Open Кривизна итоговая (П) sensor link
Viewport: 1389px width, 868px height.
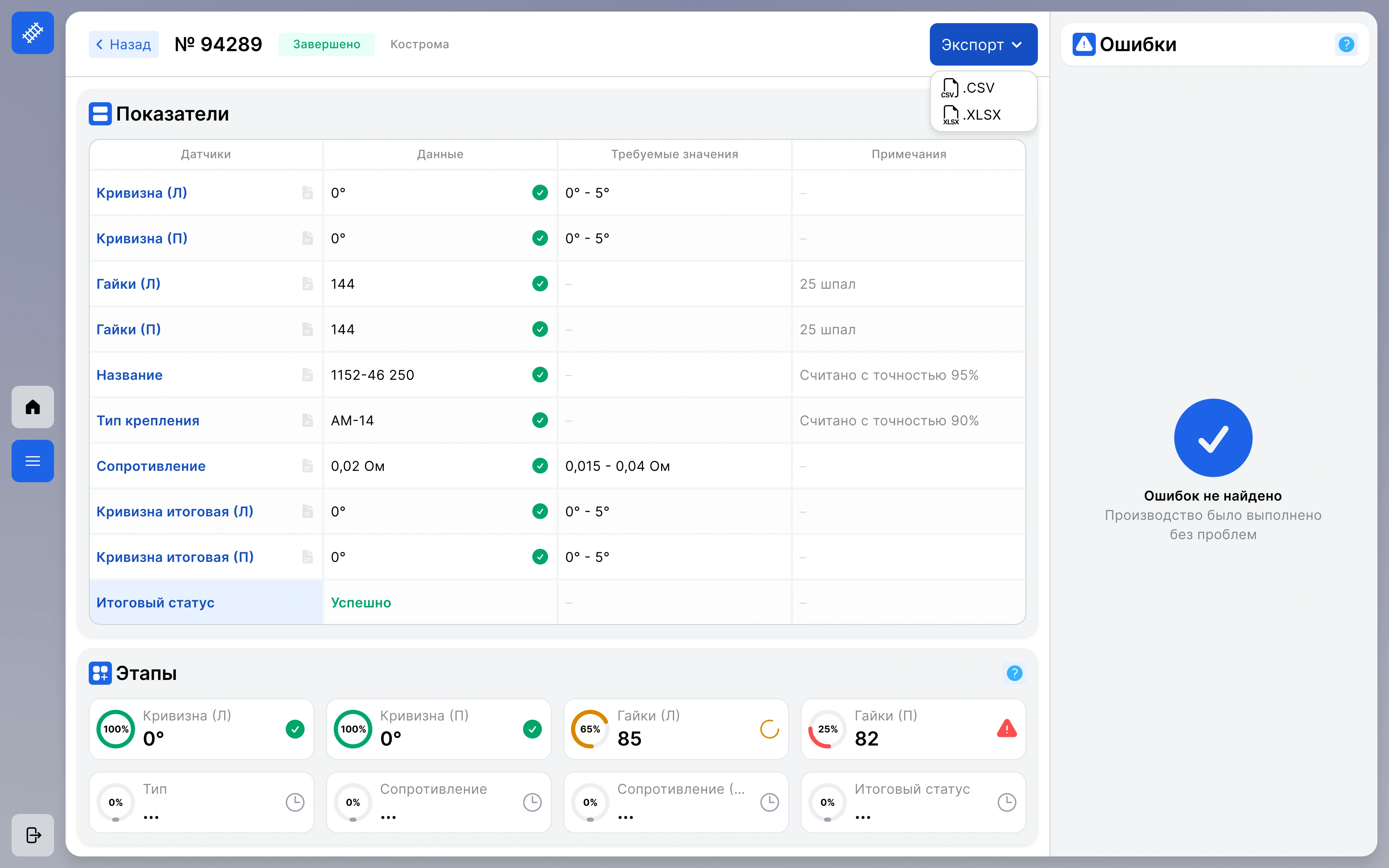click(175, 557)
